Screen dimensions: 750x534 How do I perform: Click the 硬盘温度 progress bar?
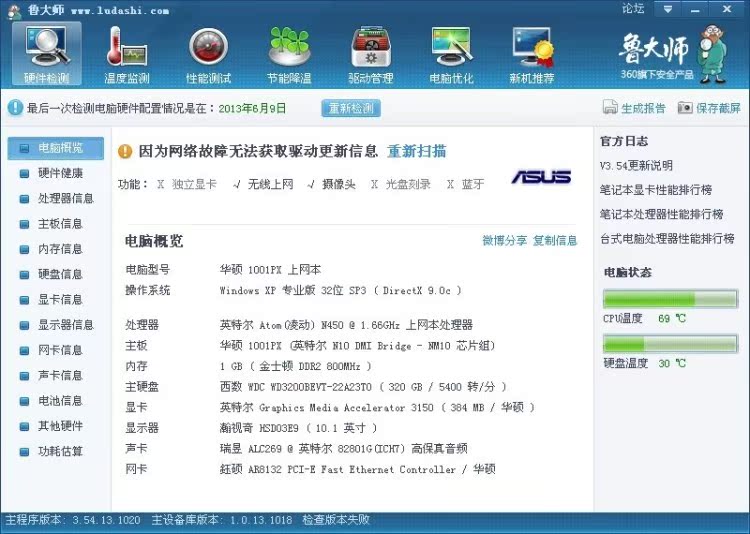point(670,344)
